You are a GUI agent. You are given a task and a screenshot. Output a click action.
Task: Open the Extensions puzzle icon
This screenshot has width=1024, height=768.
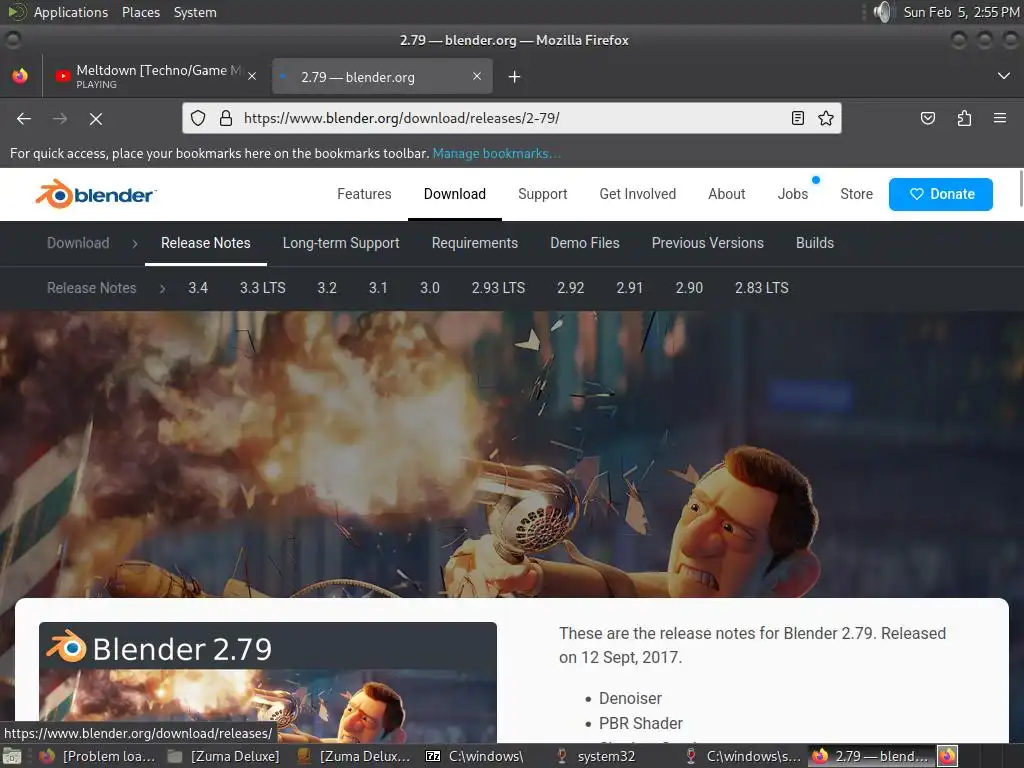(964, 118)
